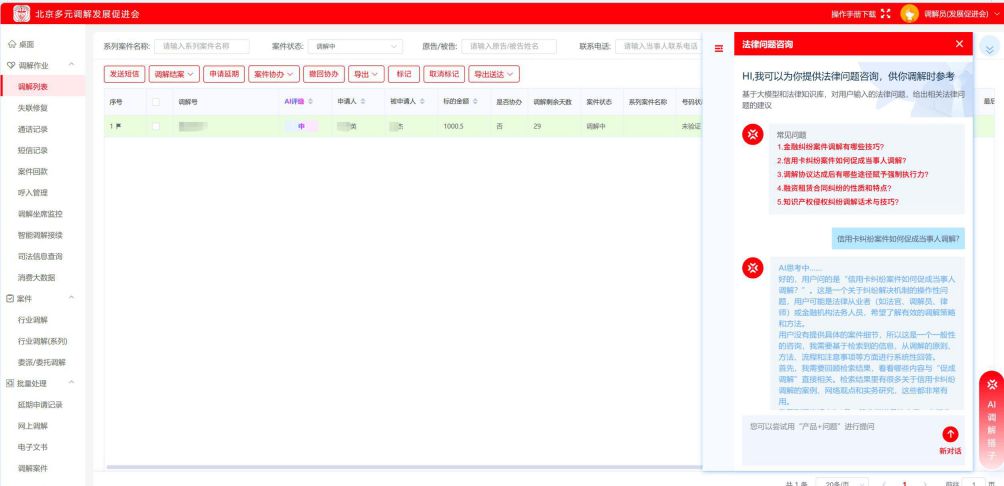Screen dimensions: 1004x486
Task: Send the question with red arrow button
Action: click(x=951, y=433)
